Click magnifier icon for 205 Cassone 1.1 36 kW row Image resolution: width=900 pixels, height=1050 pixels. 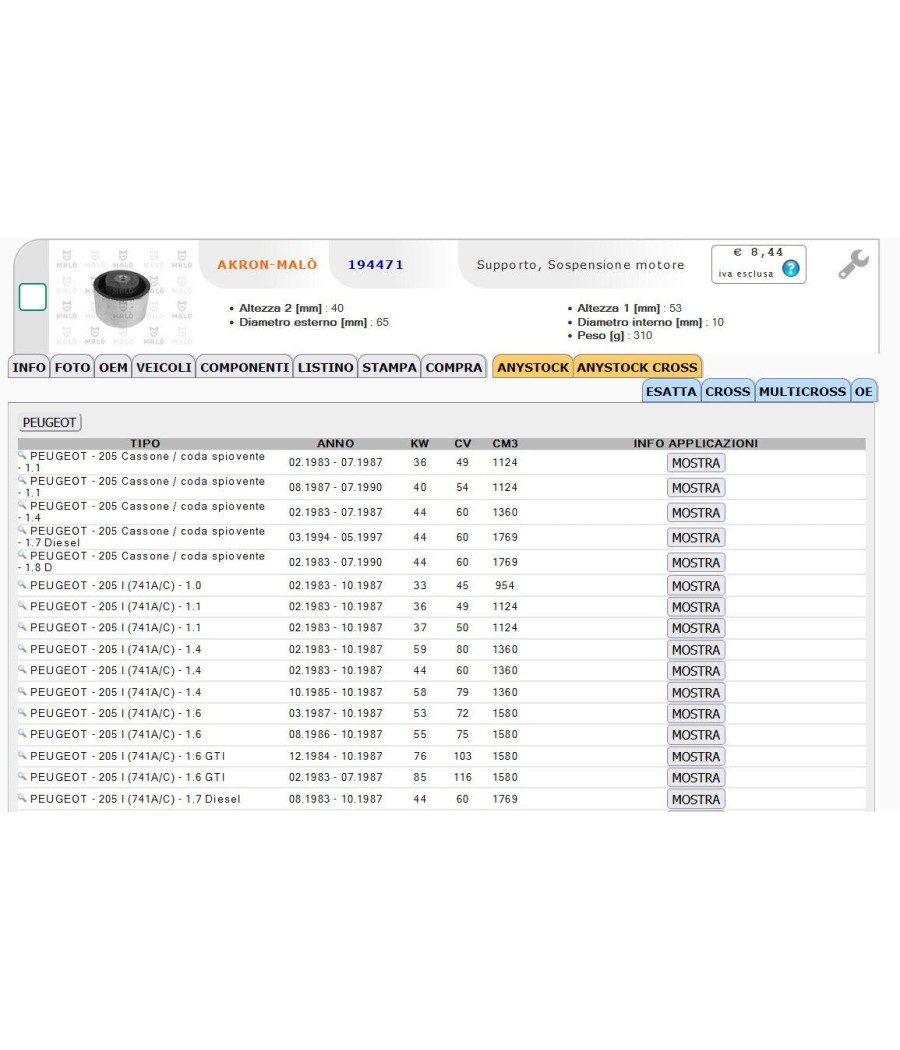[x=22, y=455]
